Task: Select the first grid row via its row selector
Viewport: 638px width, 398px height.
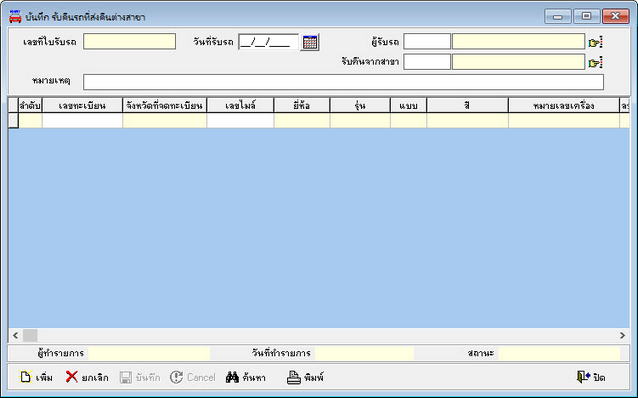Action: tap(13, 120)
